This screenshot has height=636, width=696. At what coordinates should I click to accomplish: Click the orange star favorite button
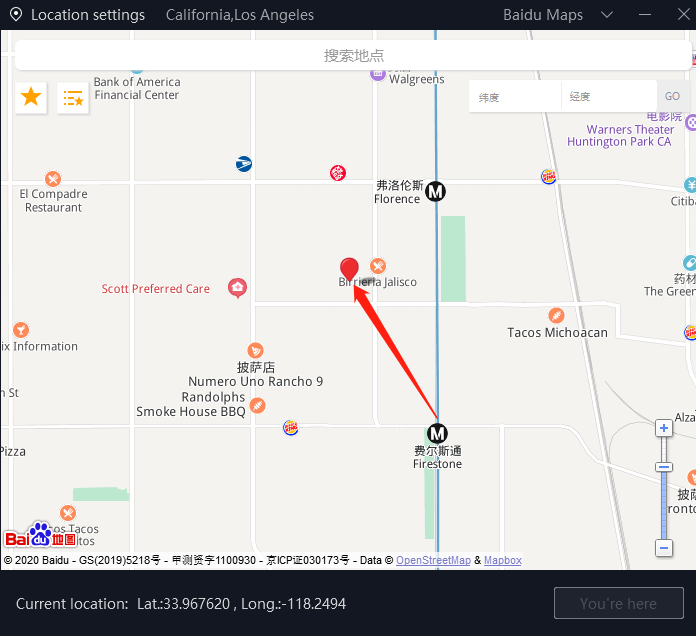(31, 97)
